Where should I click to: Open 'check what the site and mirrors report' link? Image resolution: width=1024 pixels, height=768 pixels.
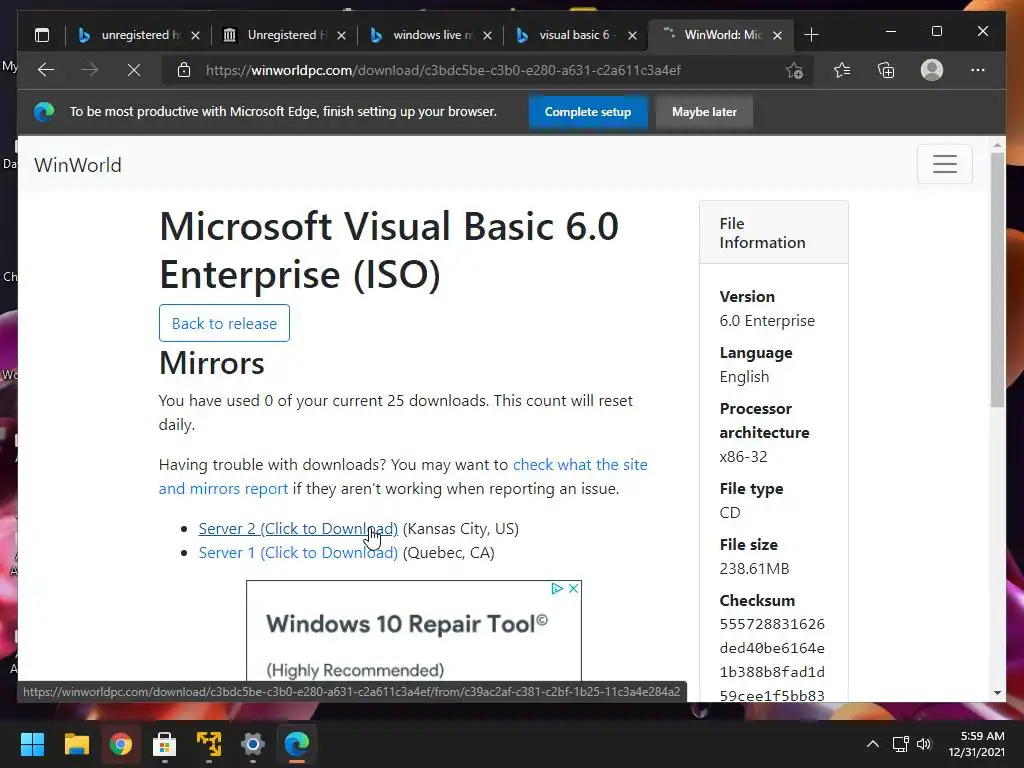click(x=403, y=477)
